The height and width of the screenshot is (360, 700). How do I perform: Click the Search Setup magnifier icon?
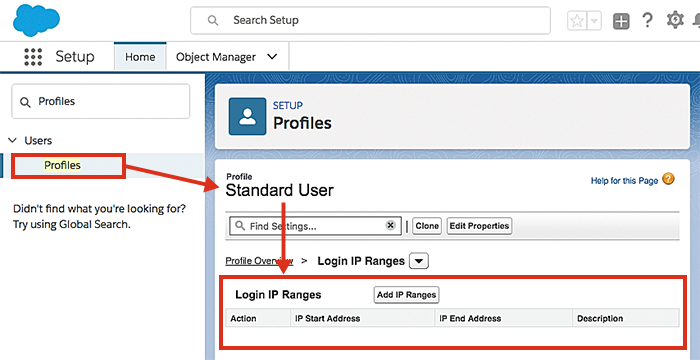tap(213, 21)
